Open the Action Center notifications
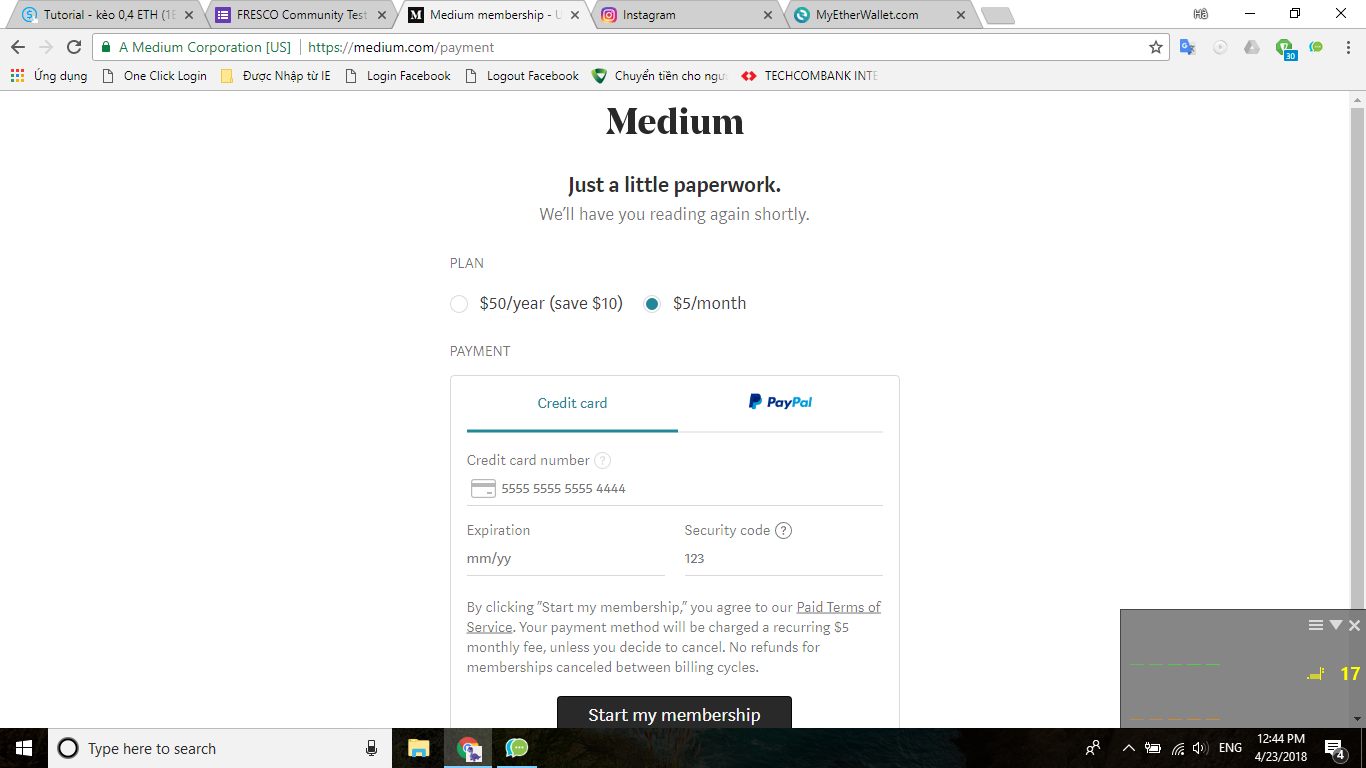This screenshot has height=768, width=1366. tap(1335, 748)
